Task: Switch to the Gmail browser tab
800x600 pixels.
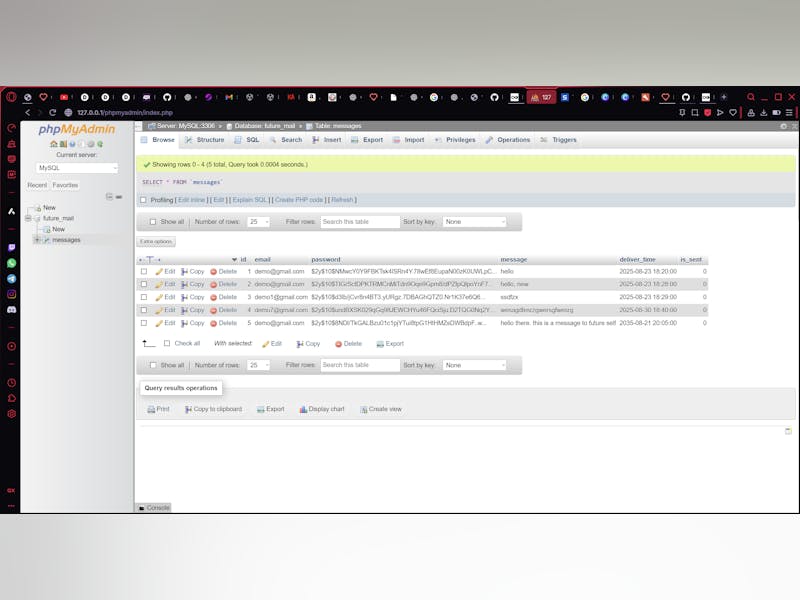Action: click(229, 97)
